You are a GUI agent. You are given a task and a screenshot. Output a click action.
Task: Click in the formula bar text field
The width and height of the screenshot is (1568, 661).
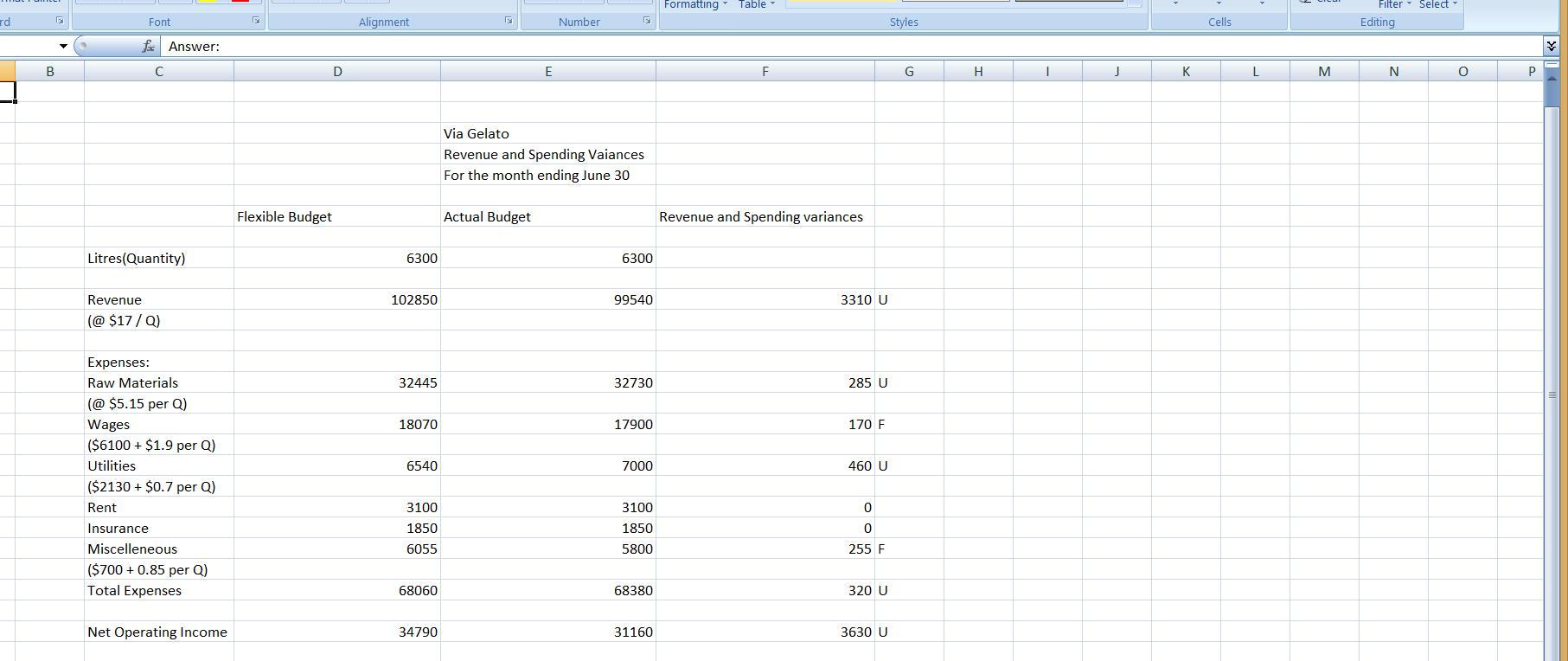778,47
